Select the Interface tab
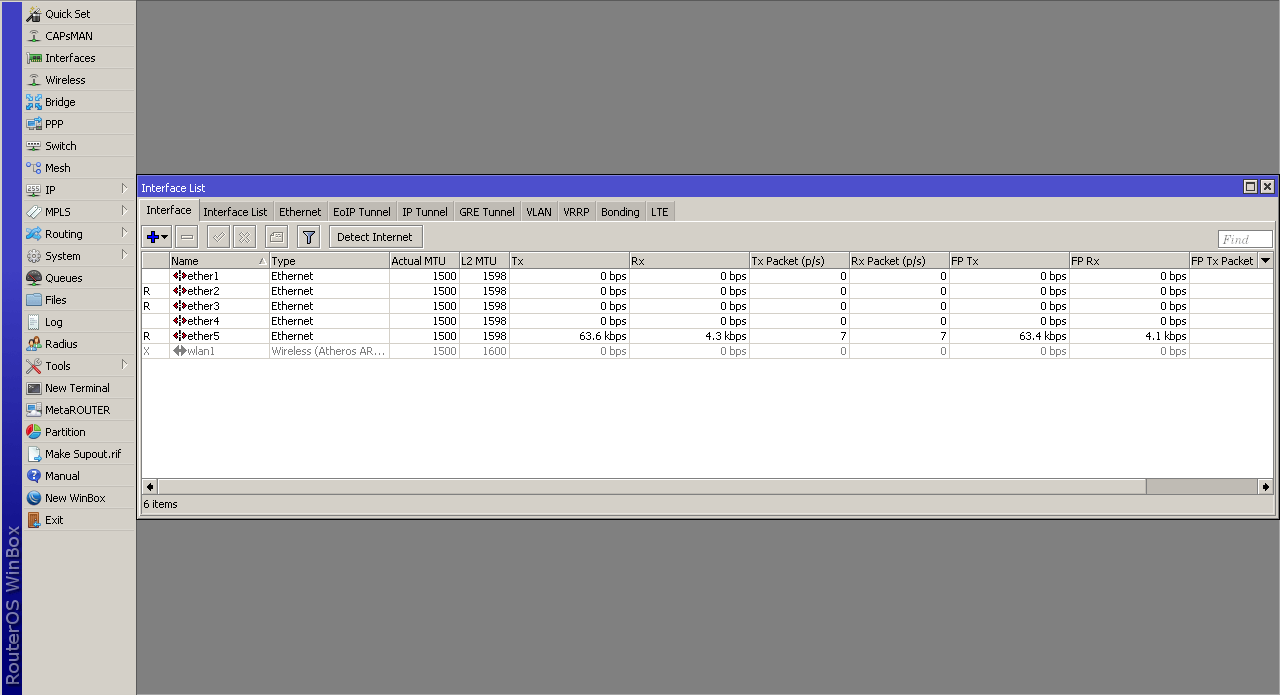1280x695 pixels. pos(169,210)
